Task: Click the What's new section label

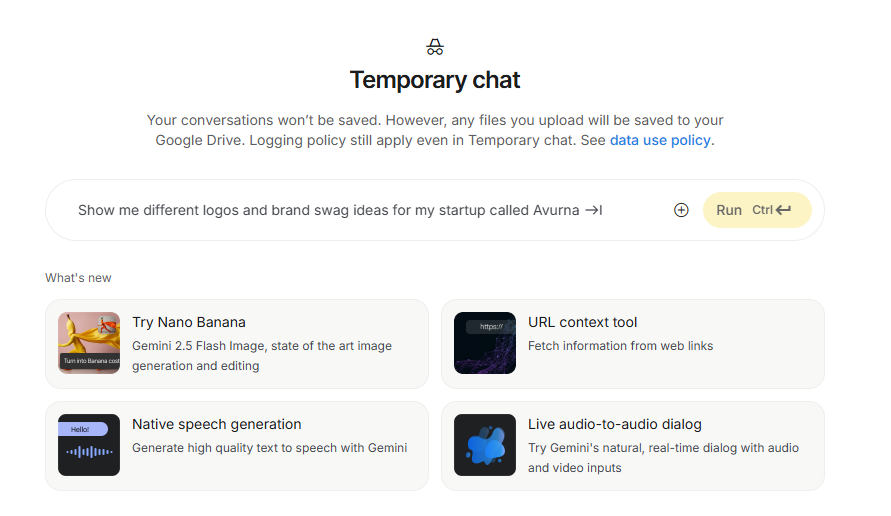Action: [78, 278]
